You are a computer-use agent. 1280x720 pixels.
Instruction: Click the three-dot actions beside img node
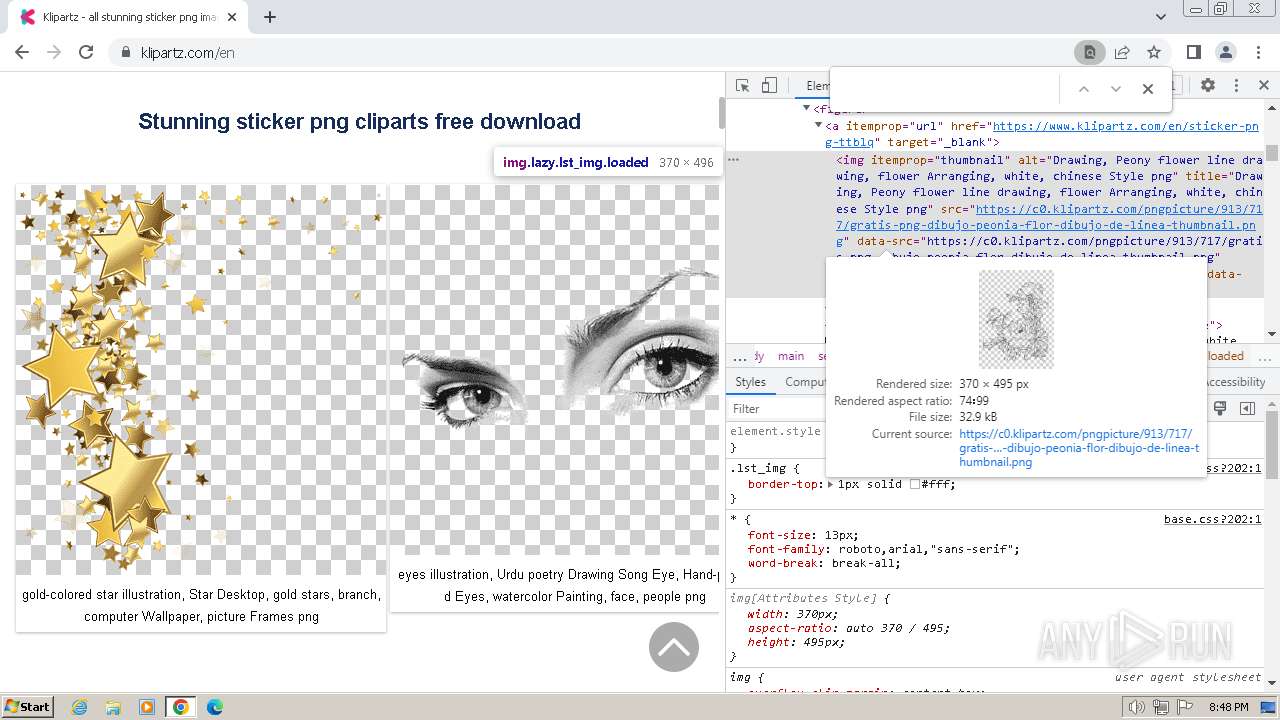pos(733,159)
